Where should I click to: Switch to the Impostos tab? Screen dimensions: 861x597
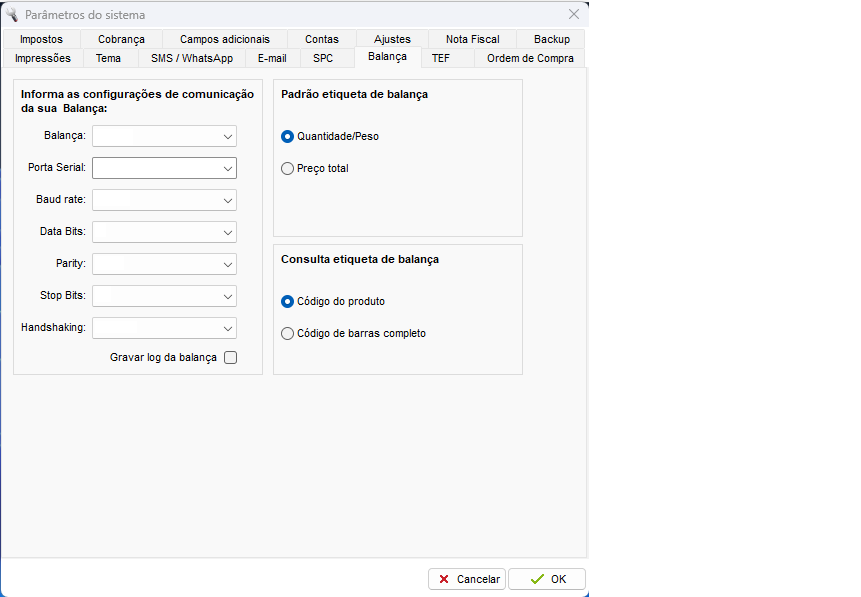click(x=41, y=40)
